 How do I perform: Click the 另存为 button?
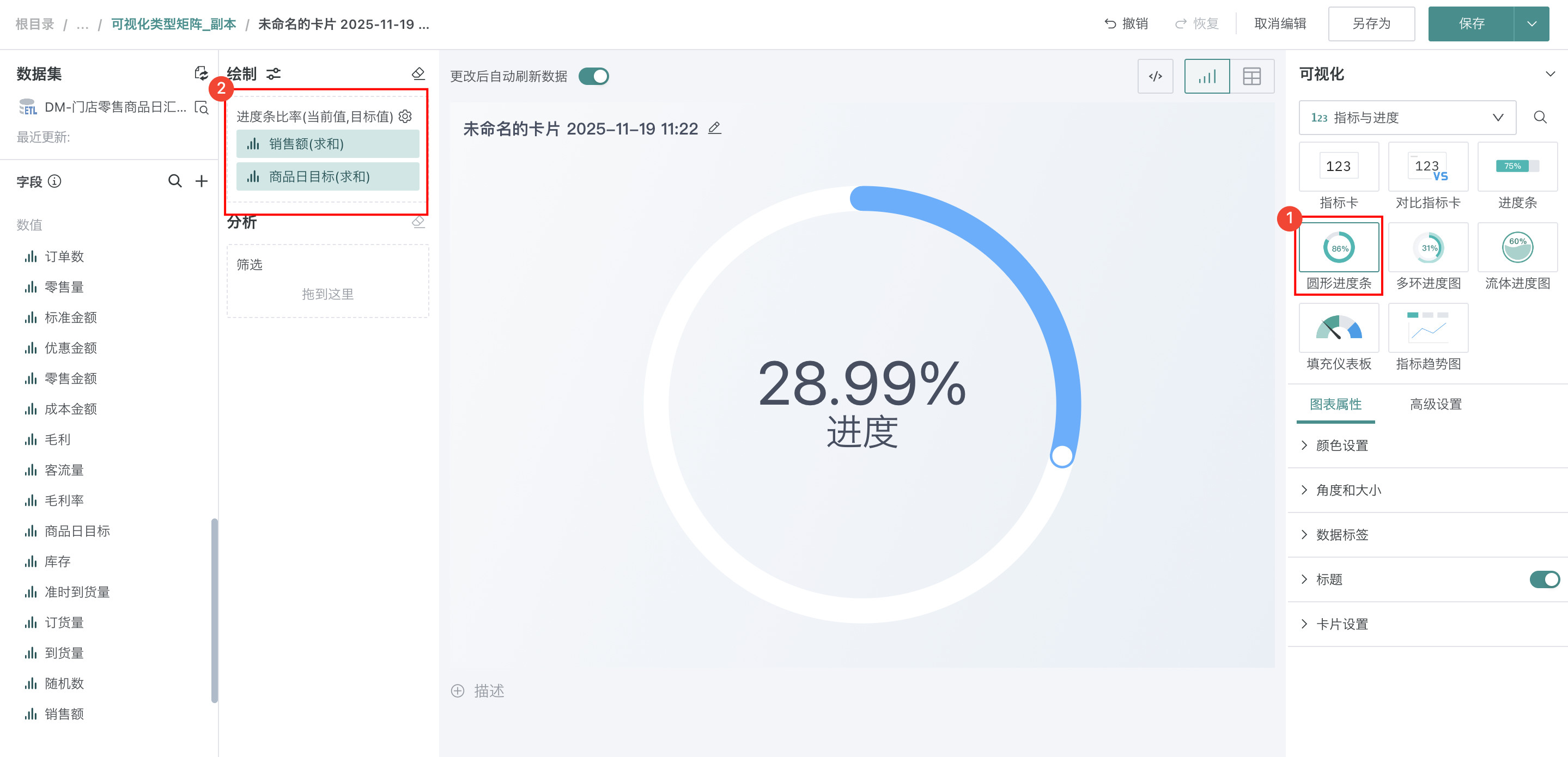(1371, 24)
